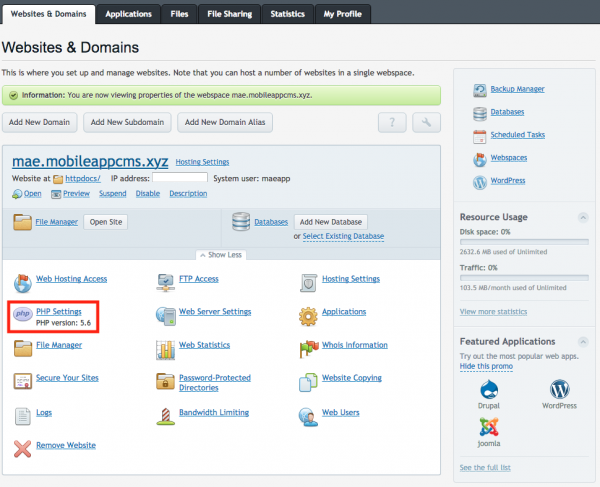
Task: Switch to the Applications tab
Action: [x=128, y=14]
